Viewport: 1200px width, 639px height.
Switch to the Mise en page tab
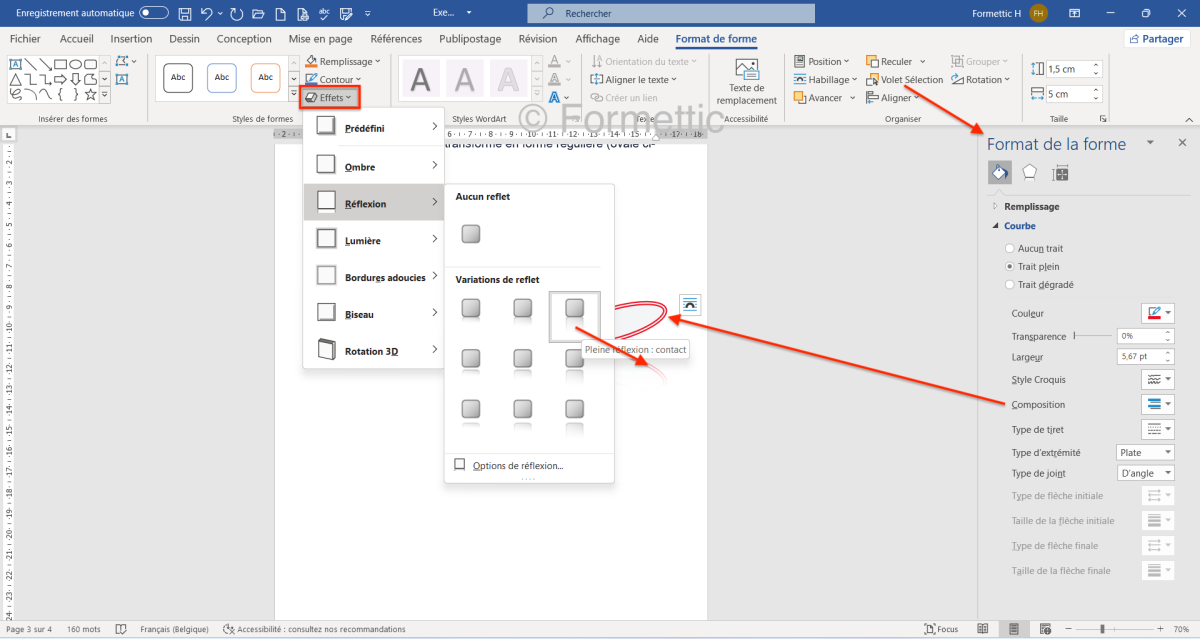click(320, 39)
